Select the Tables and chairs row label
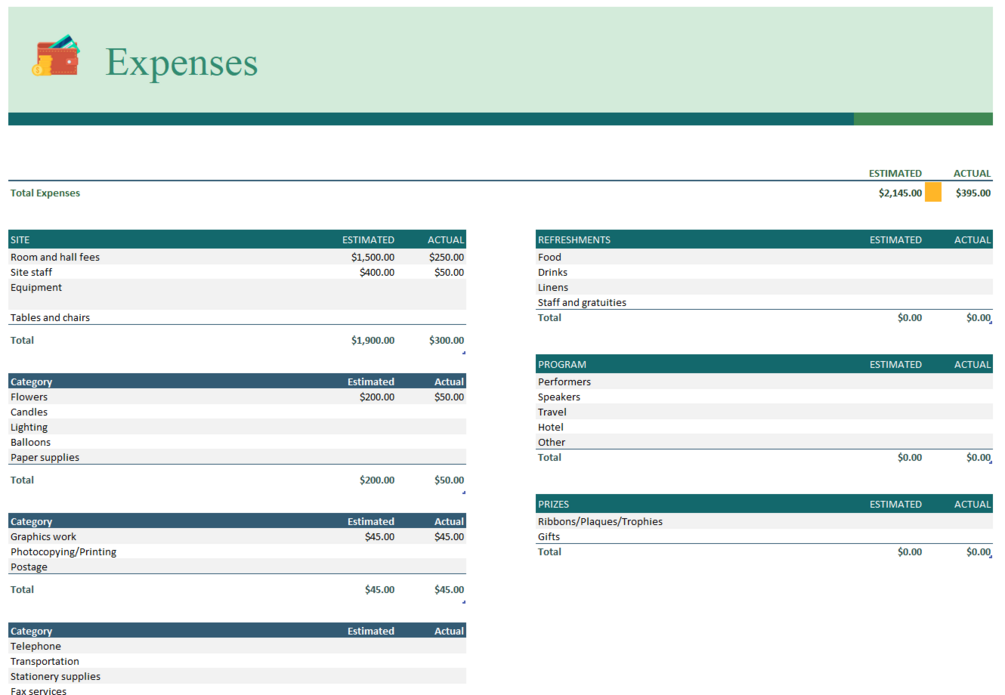Screen dimensions: 1005x695 [x=50, y=317]
